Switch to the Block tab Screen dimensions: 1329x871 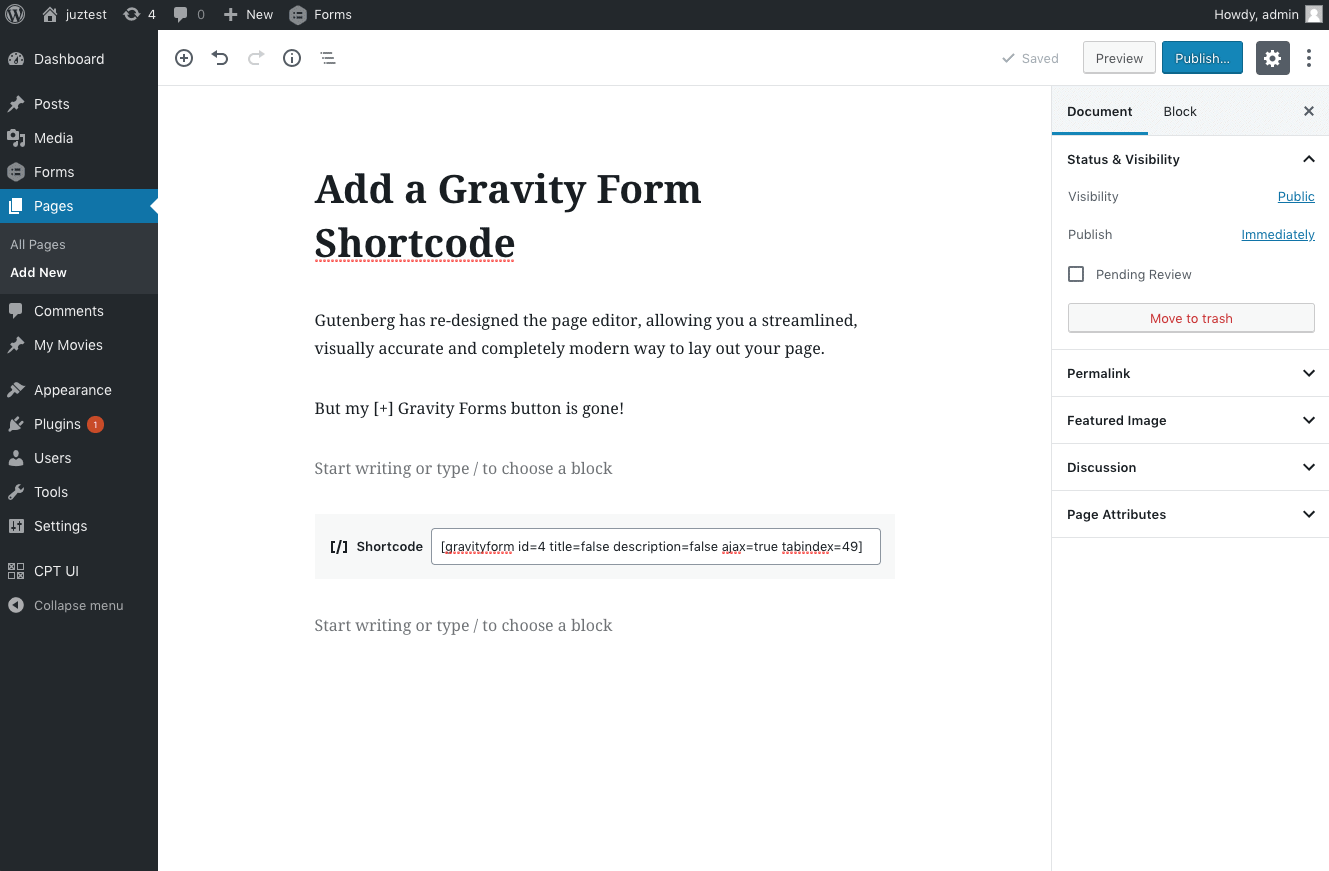point(1180,112)
